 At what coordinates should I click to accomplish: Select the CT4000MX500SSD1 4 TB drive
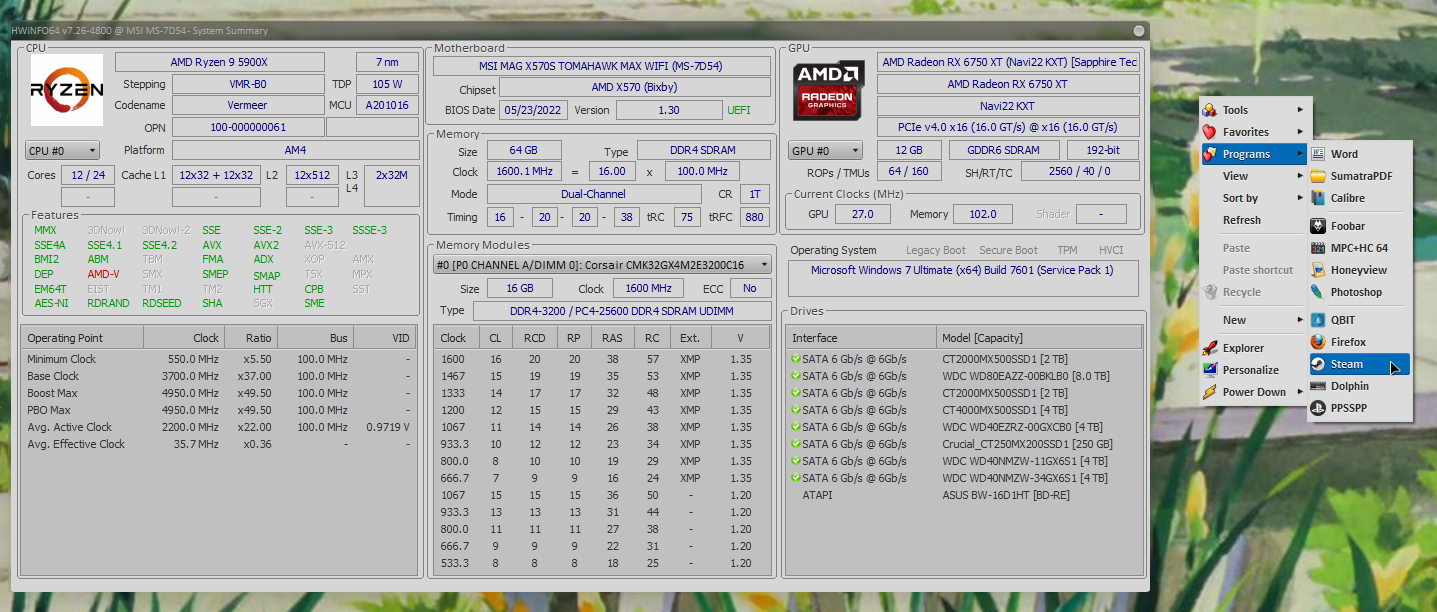[x=963, y=410]
